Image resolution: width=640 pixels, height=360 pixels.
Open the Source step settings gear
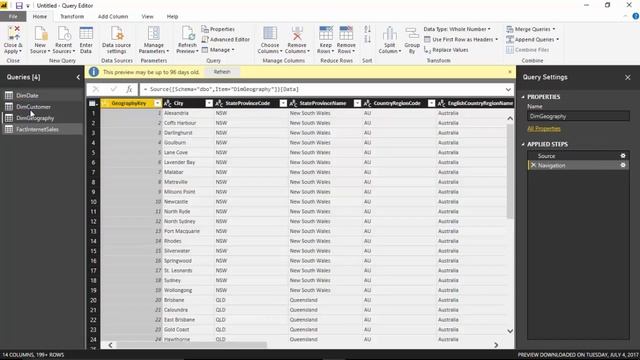(x=623, y=156)
